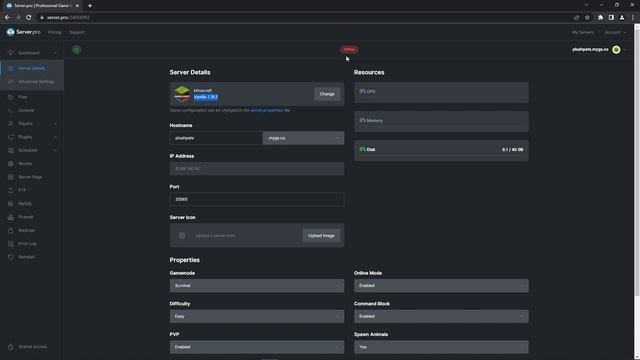The image size is (640, 360).
Task: Click the IP Address field
Action: (257, 169)
